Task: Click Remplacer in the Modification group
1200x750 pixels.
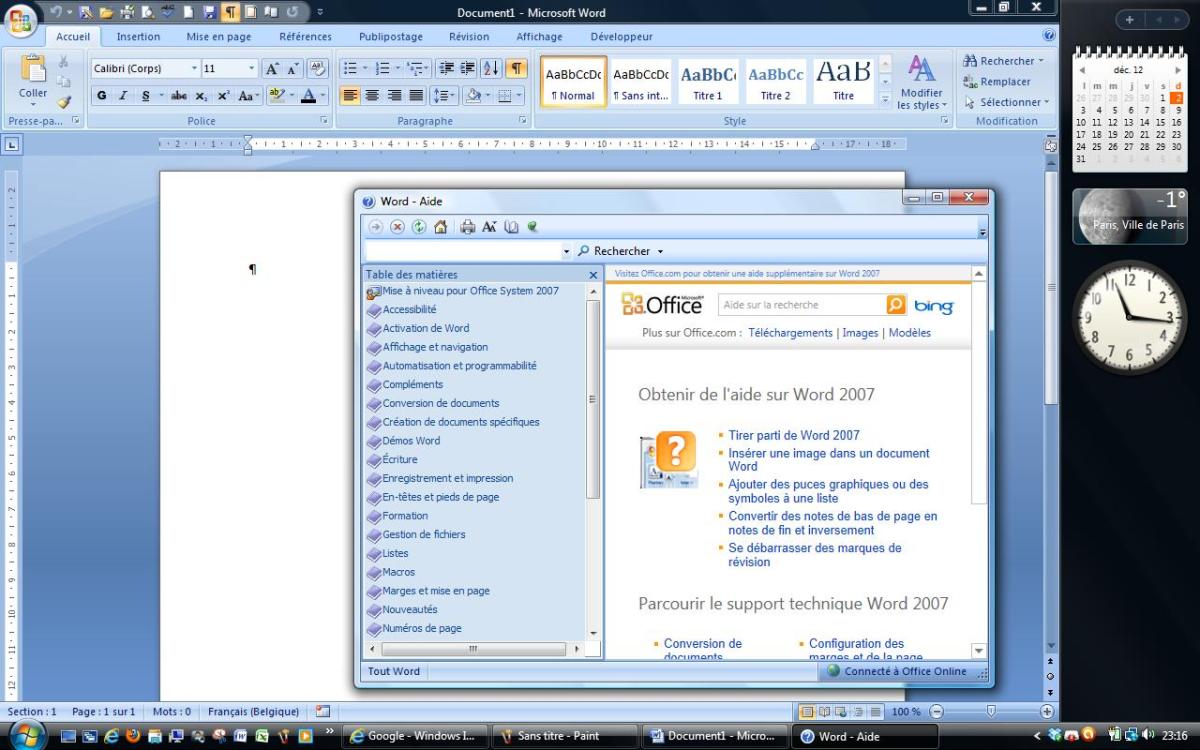Action: coord(997,82)
